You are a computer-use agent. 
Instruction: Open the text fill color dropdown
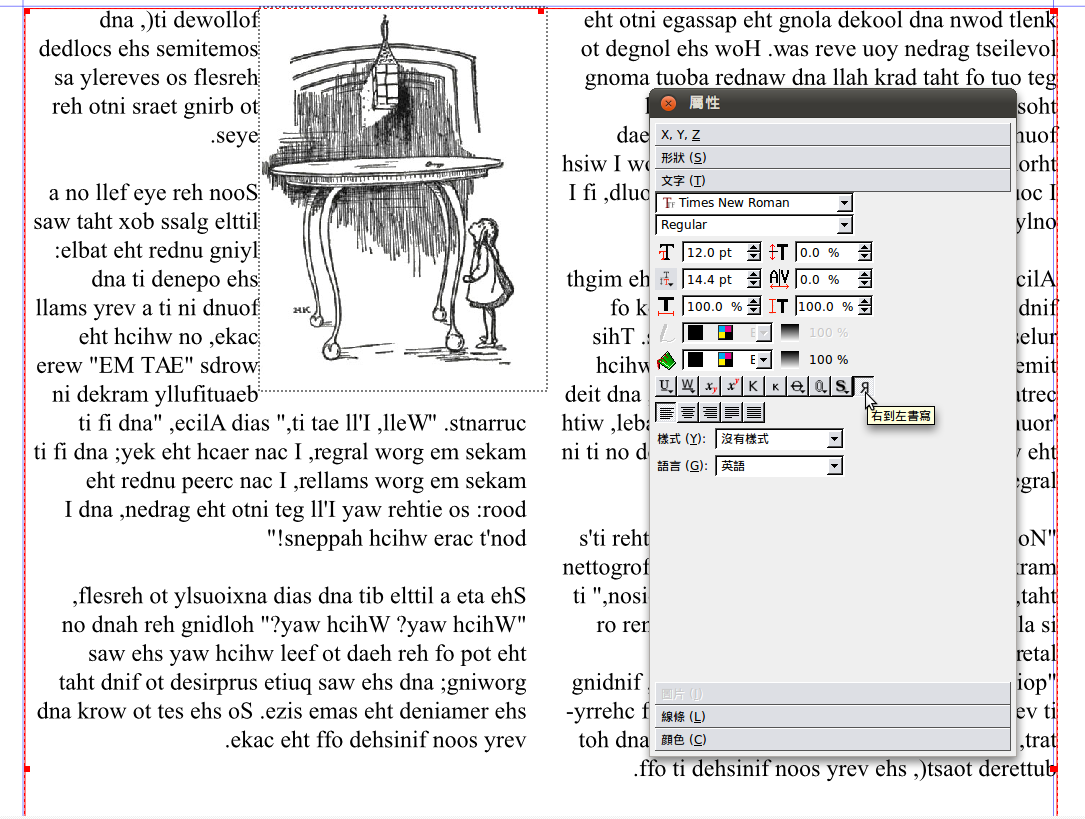[x=726, y=360]
